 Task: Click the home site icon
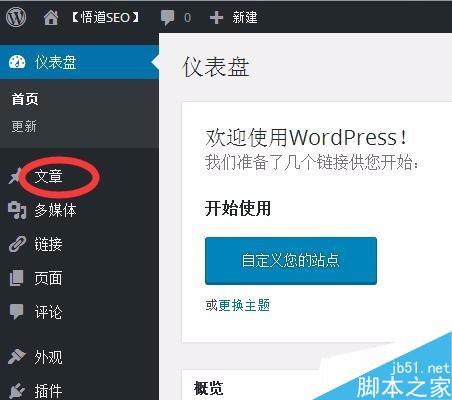click(51, 17)
